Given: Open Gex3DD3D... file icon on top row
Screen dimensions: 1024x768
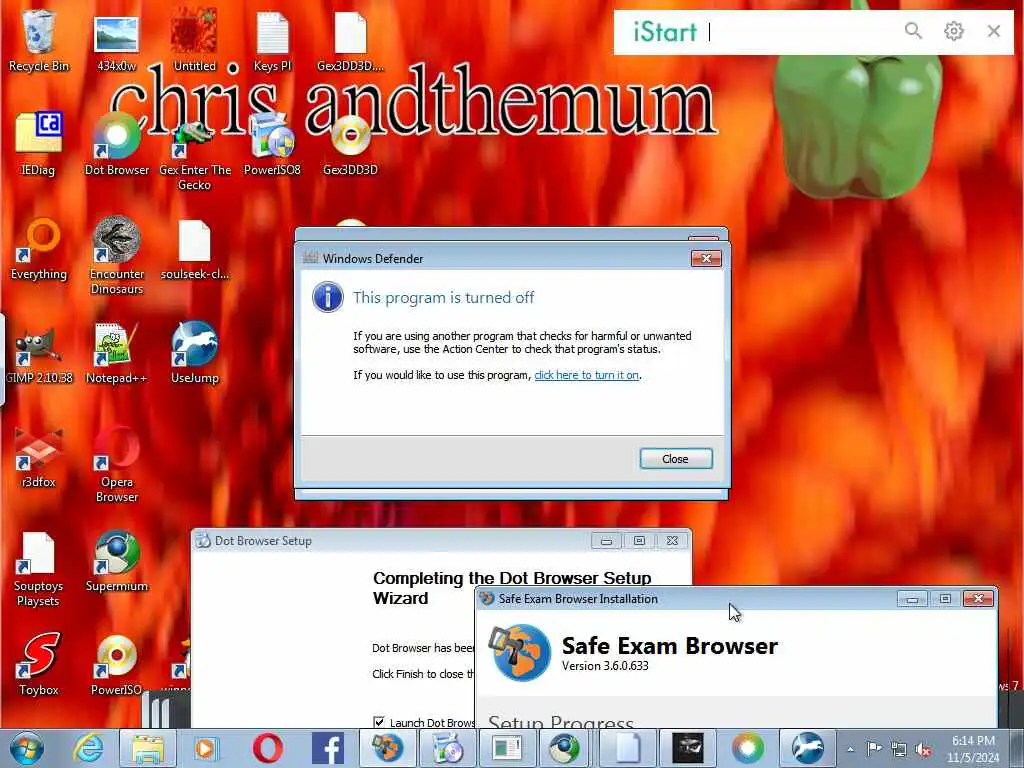Looking at the screenshot, I should [351, 40].
